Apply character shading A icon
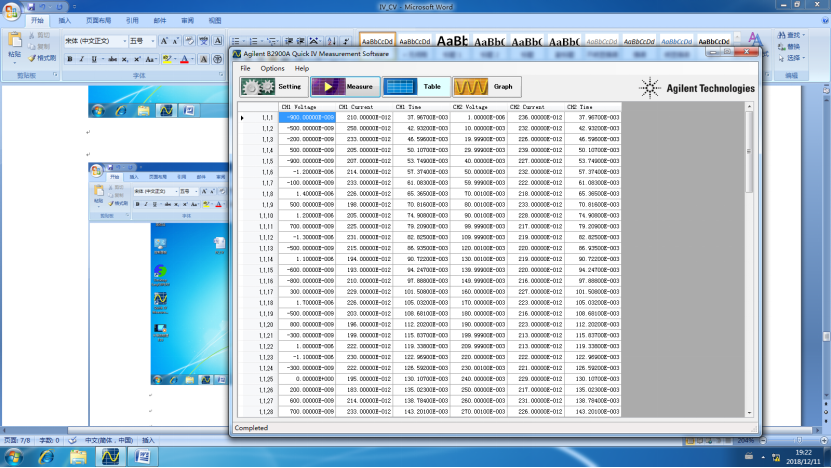Screen dimensions: 831x468 point(204,59)
